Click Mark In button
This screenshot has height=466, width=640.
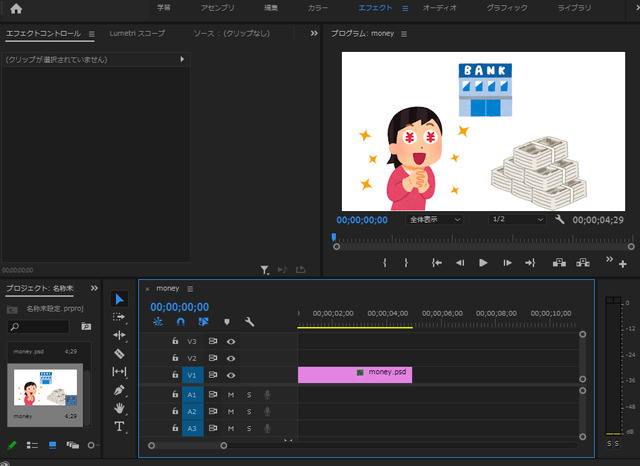pyautogui.click(x=384, y=263)
